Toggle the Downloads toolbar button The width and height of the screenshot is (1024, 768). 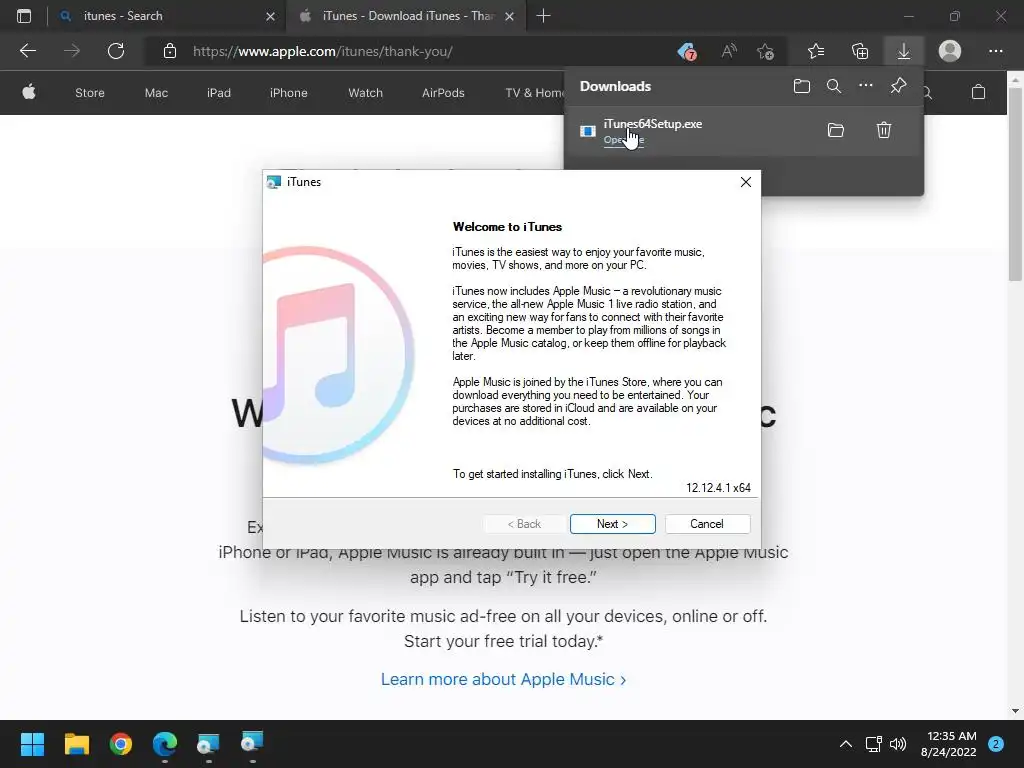pyautogui.click(x=904, y=51)
